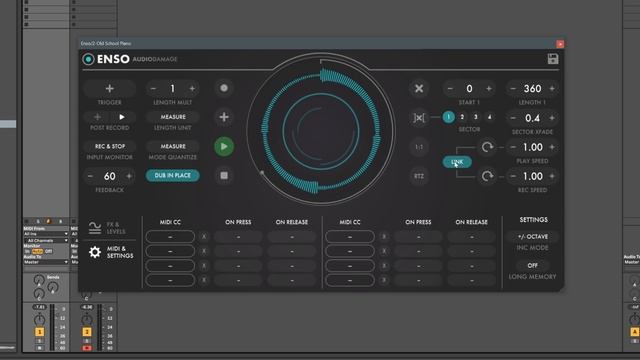640x360 pixels.
Task: Click the 1:1 round button
Action: pos(419,147)
